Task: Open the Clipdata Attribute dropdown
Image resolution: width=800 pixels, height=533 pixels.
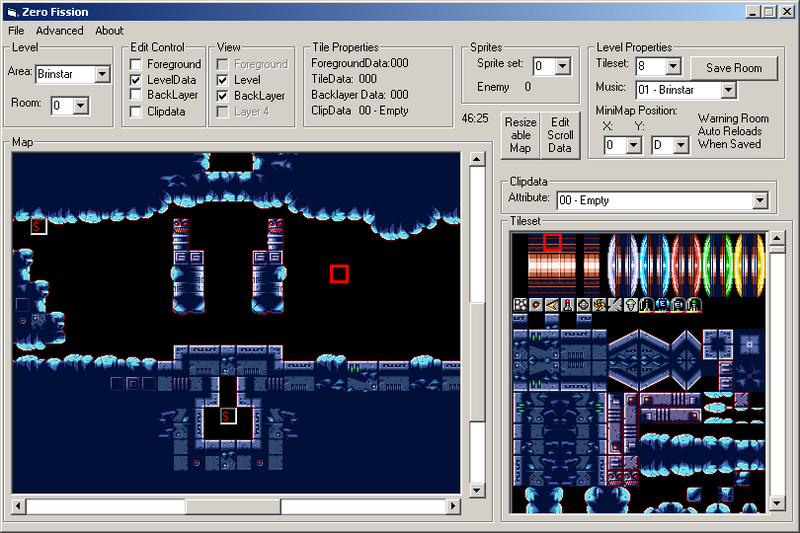Action: [x=760, y=200]
